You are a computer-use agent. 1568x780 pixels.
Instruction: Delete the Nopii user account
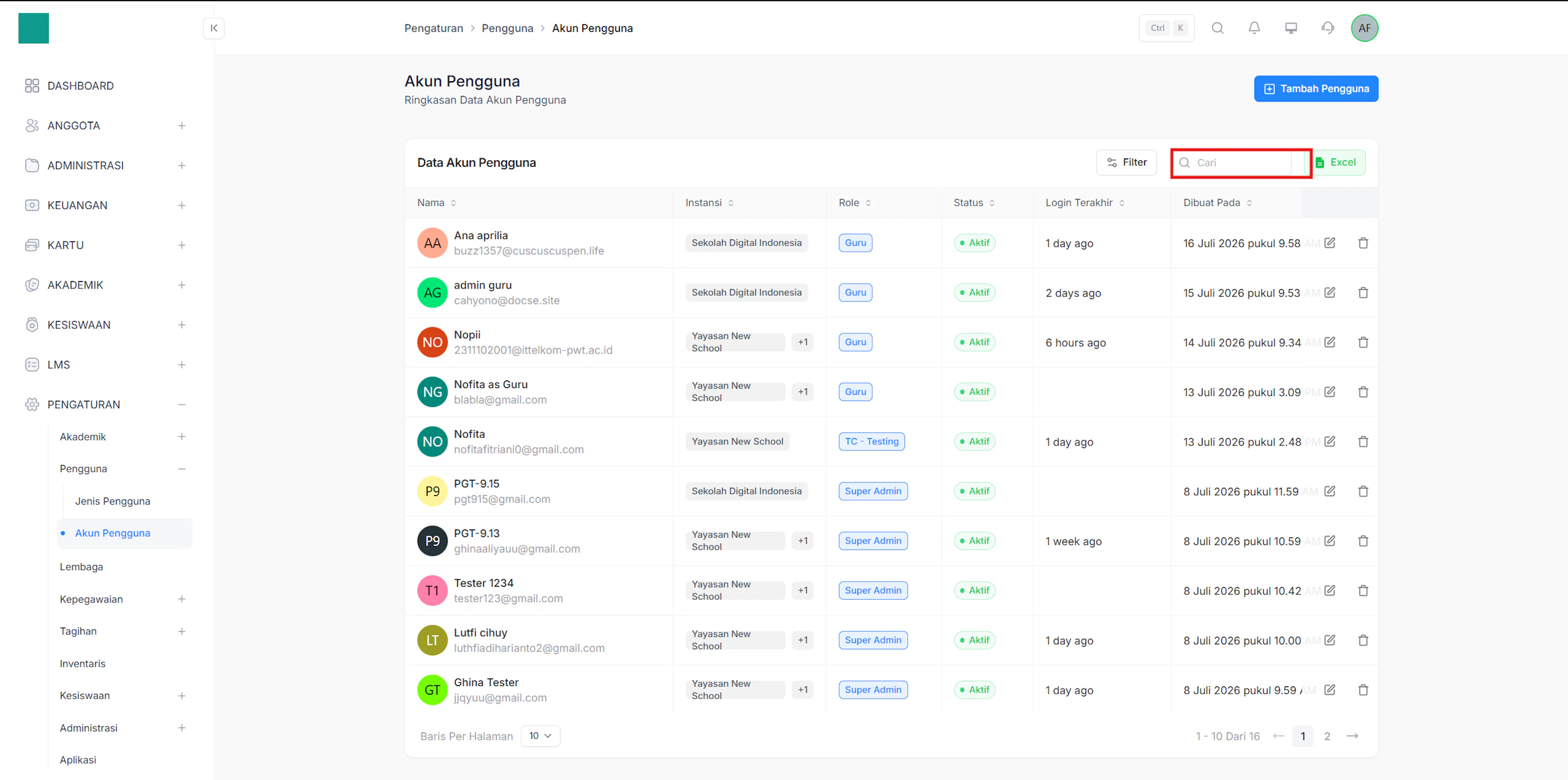[1363, 342]
